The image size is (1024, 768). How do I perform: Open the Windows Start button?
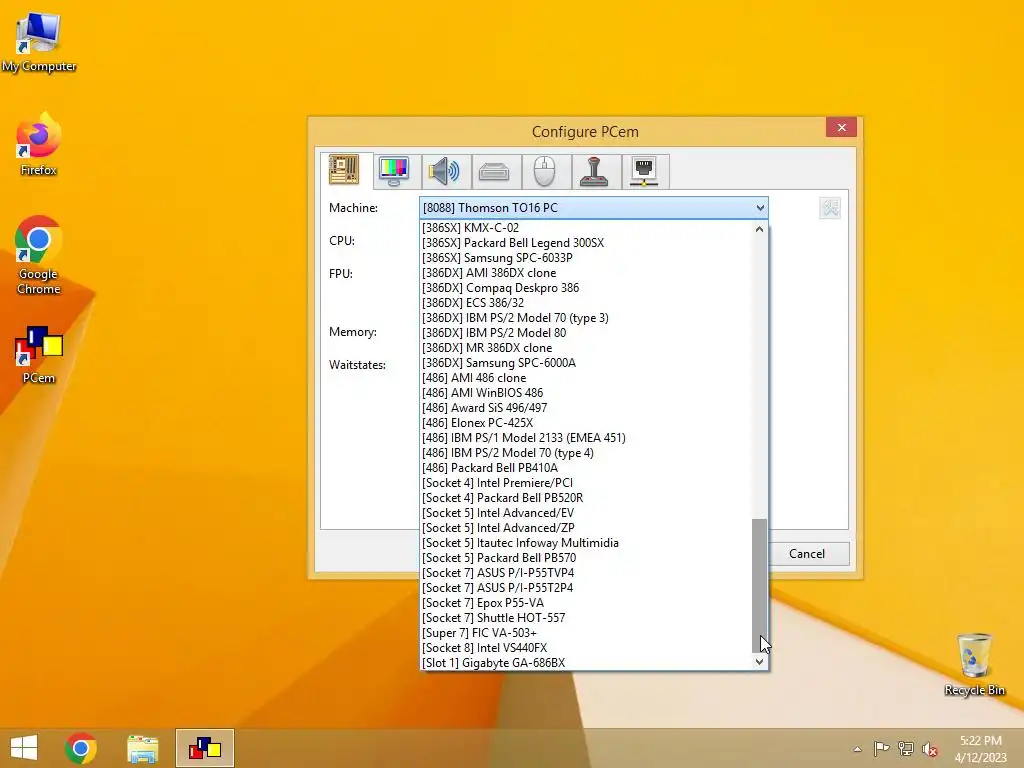(x=24, y=748)
